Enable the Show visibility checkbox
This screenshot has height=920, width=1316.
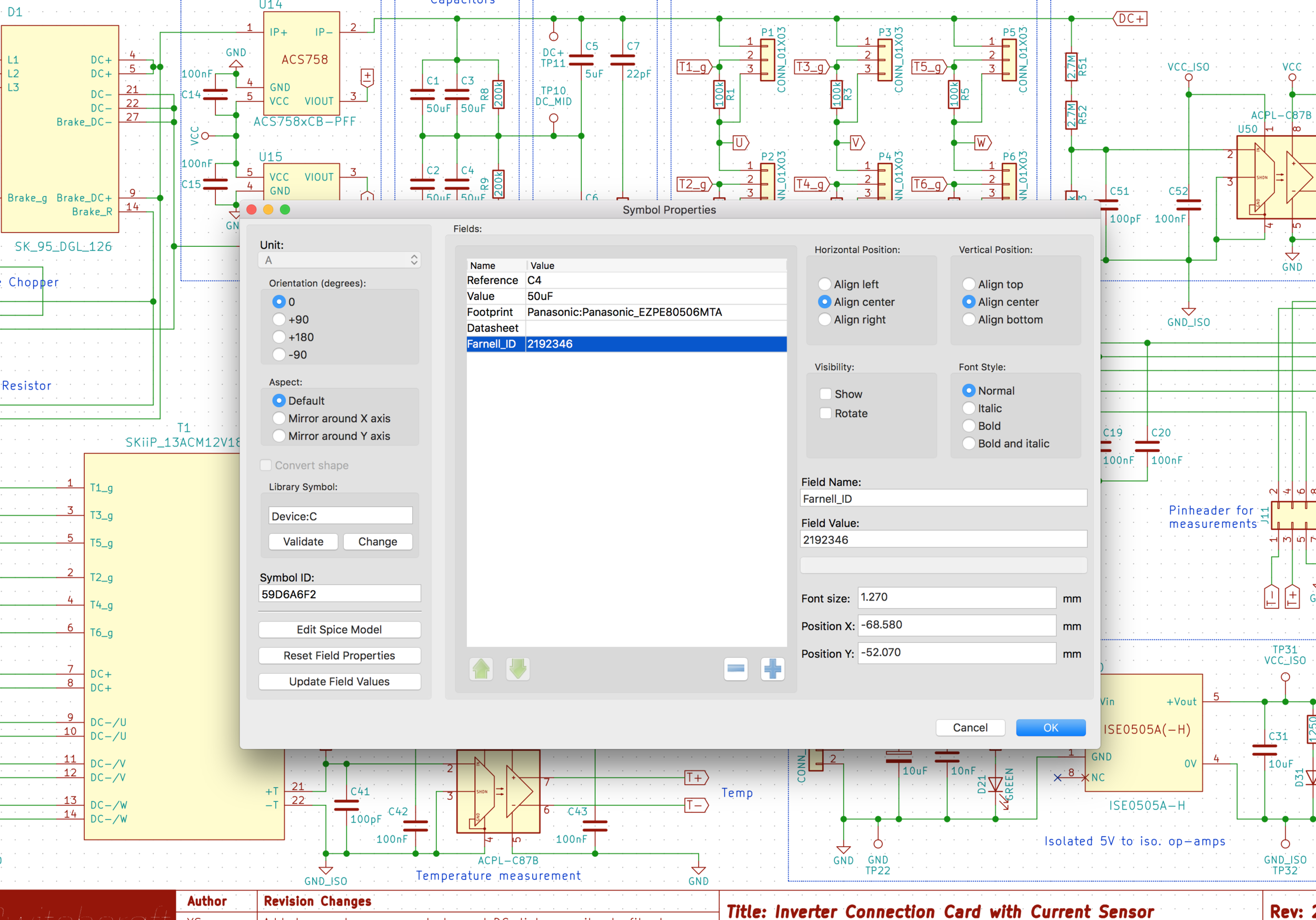[x=825, y=394]
